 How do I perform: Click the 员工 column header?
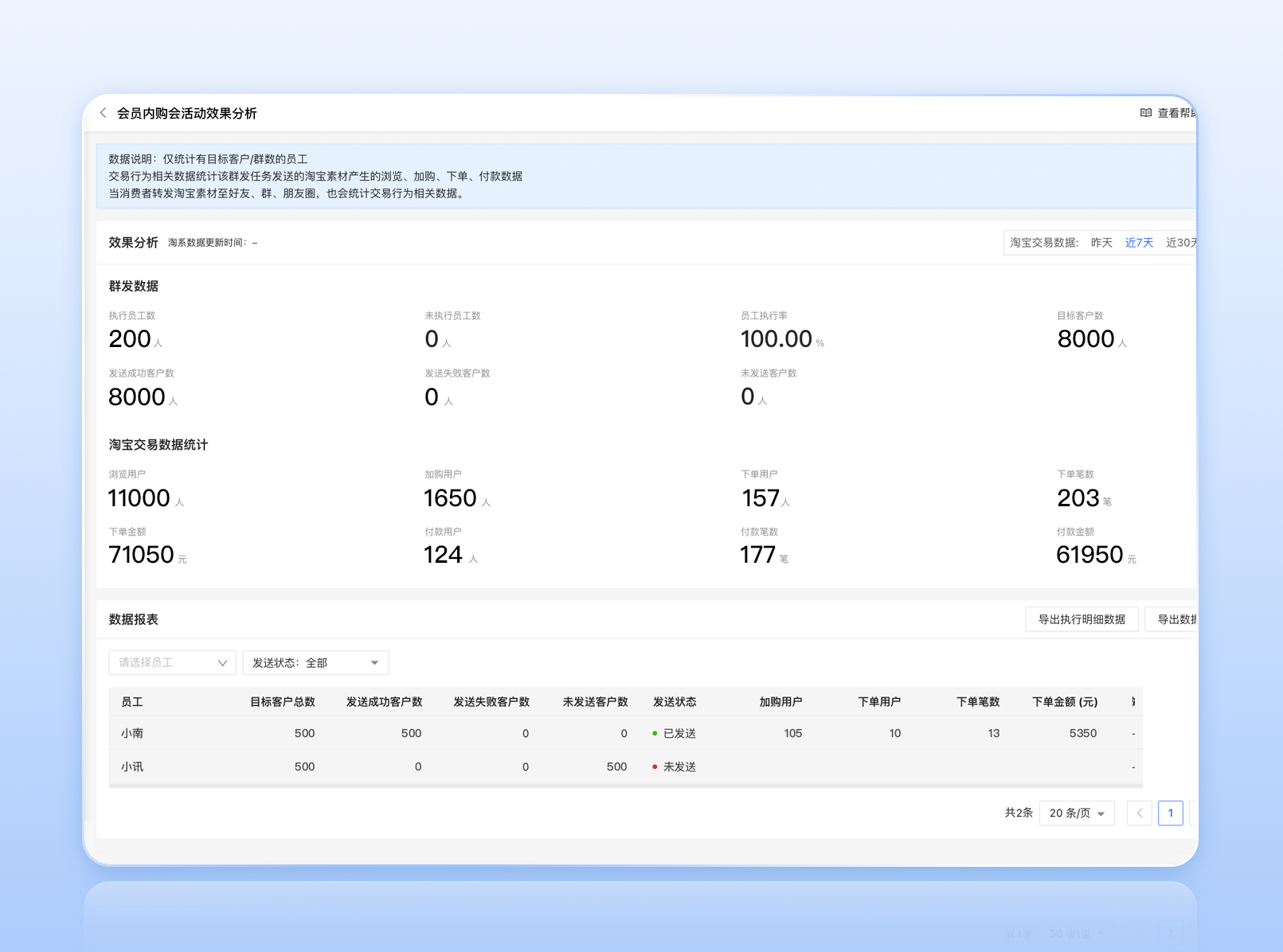[132, 702]
